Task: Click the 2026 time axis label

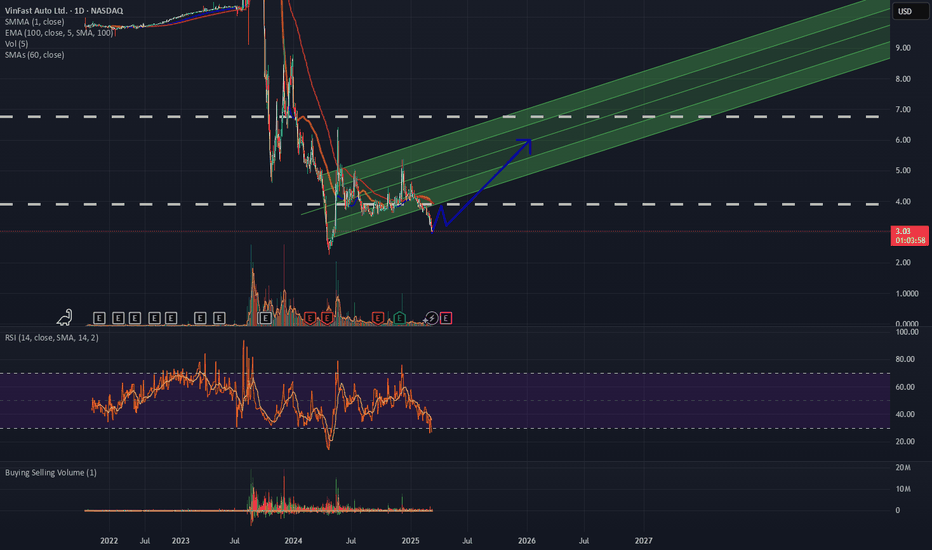Action: click(527, 541)
